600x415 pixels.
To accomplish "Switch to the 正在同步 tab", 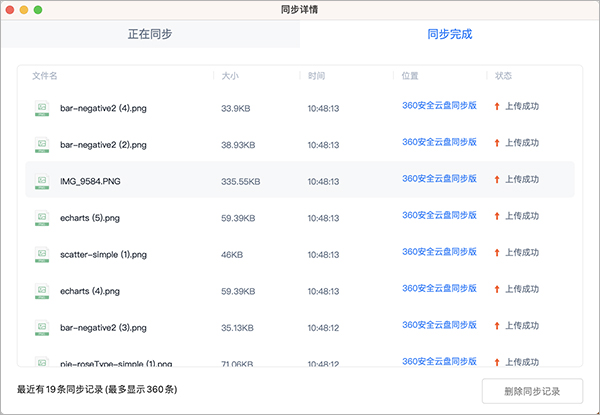I will tap(150, 34).
